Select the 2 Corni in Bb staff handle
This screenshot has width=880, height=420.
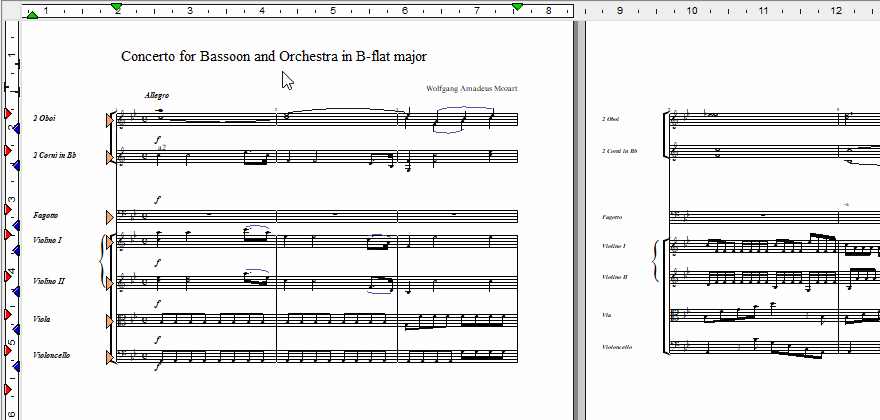point(110,156)
